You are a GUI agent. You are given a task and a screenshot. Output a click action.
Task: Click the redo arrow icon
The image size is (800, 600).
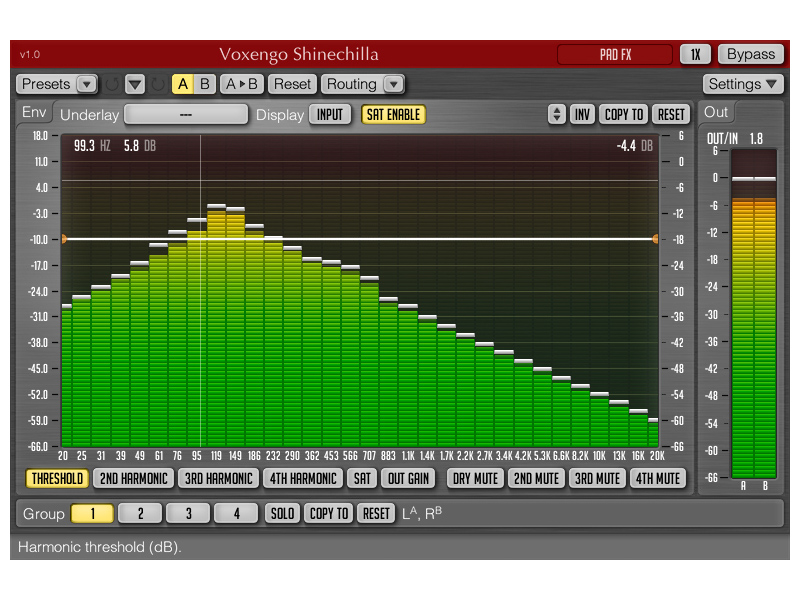coord(158,84)
